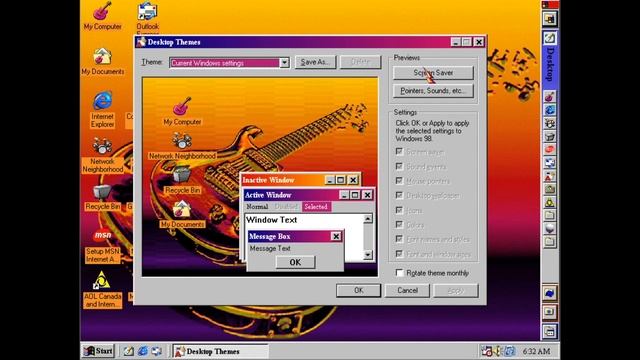
Task: Click the red MSN icon in right sidebar
Action: 549,149
